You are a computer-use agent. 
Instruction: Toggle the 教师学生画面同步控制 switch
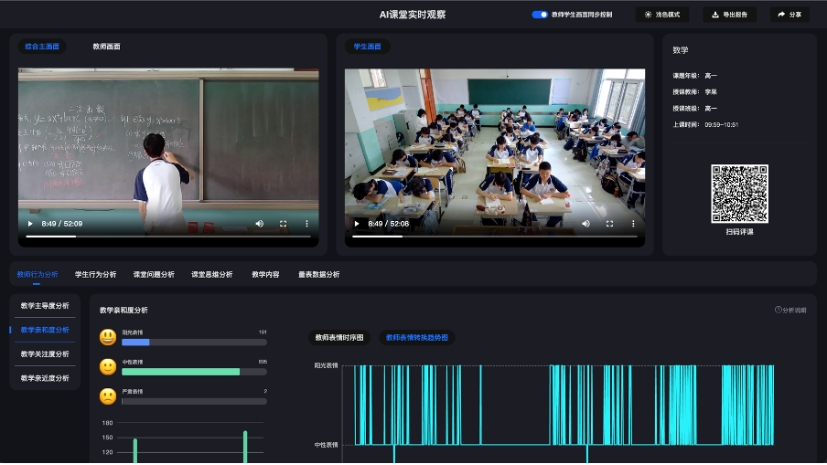click(539, 15)
